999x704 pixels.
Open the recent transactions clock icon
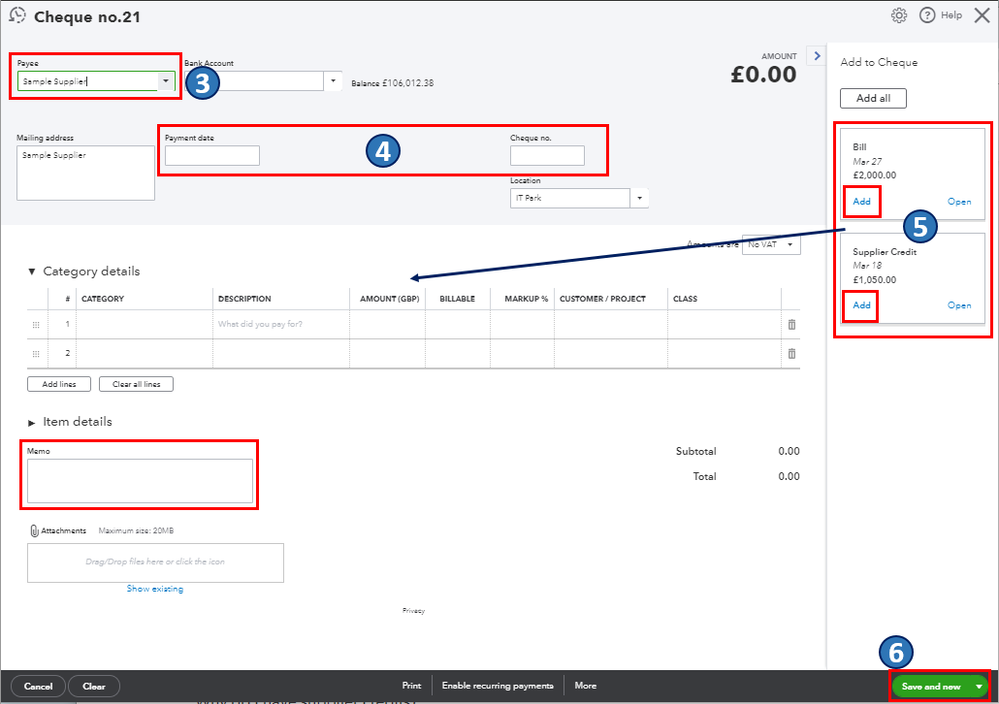[x=17, y=15]
